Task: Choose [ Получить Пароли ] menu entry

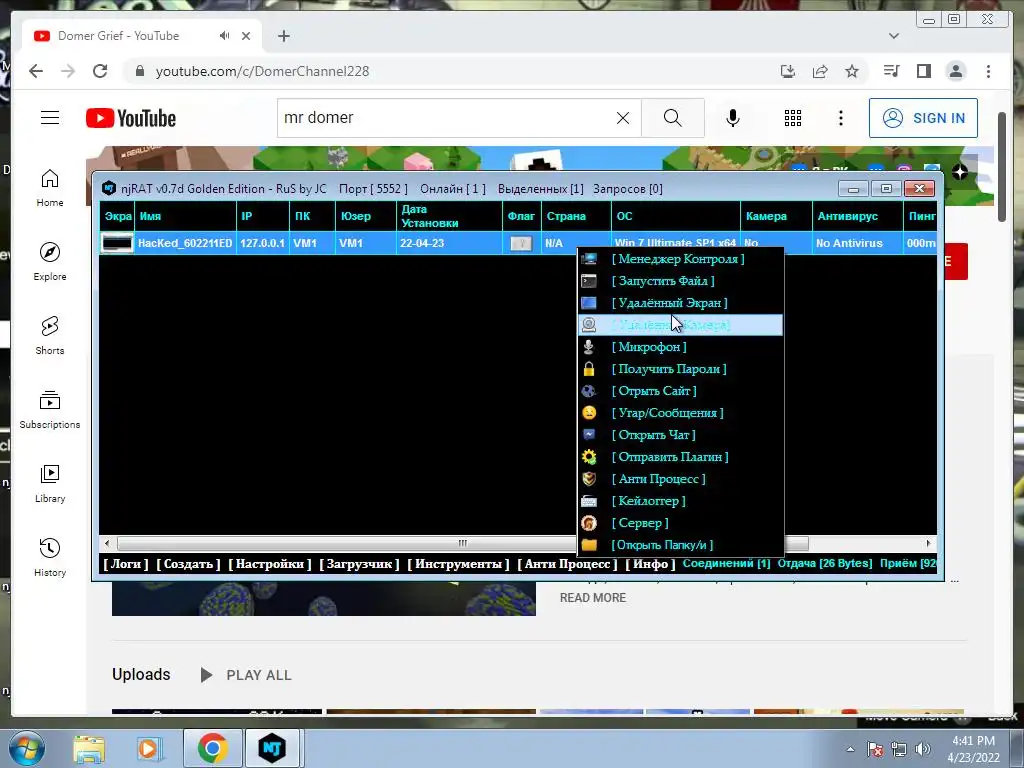Action: [x=680, y=369]
